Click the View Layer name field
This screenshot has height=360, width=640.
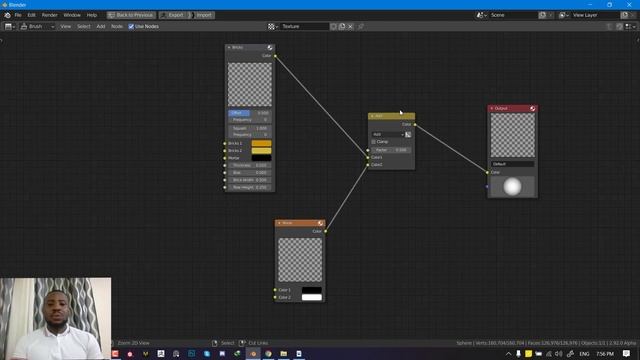tap(595, 15)
